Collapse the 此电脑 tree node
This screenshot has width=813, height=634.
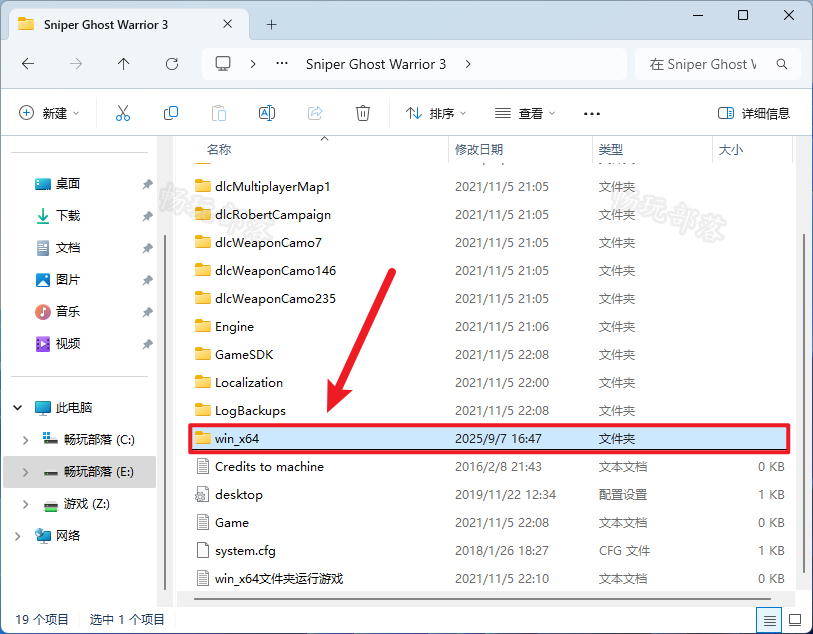(x=18, y=407)
